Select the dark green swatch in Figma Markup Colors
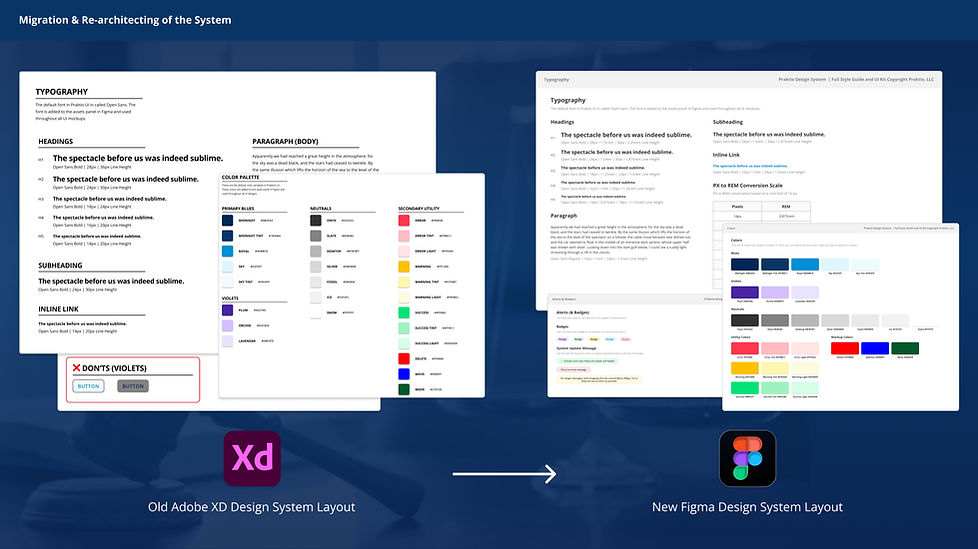The image size is (978, 549). pos(905,348)
